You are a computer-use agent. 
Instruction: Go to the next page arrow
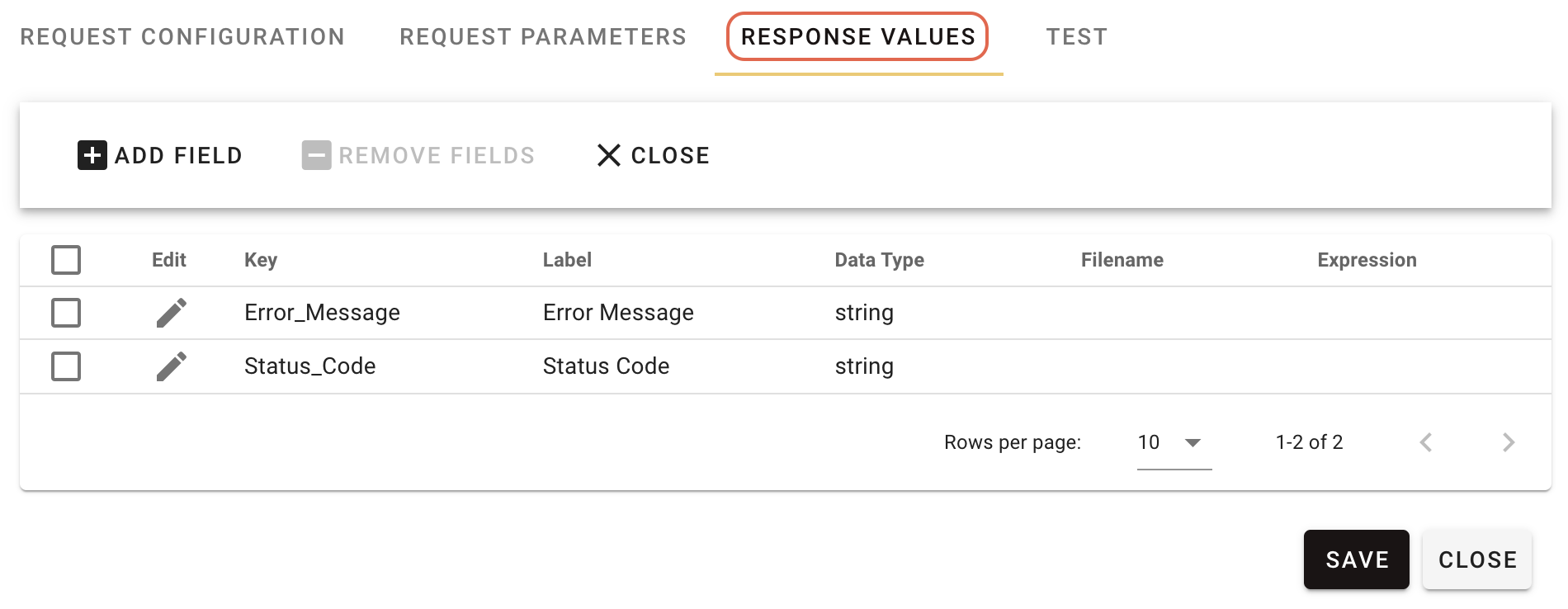[1509, 442]
